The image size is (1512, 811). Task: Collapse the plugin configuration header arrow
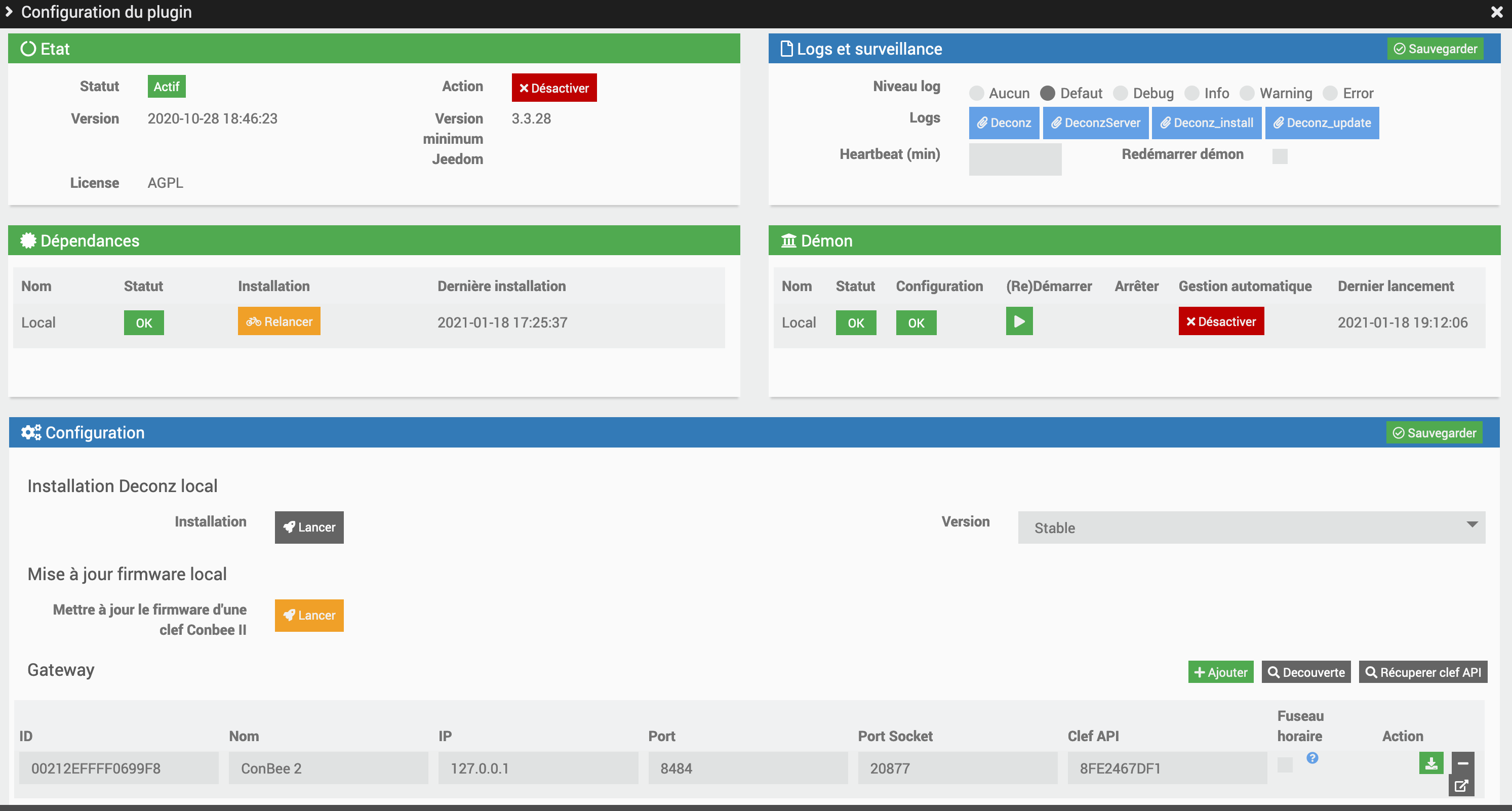[9, 12]
